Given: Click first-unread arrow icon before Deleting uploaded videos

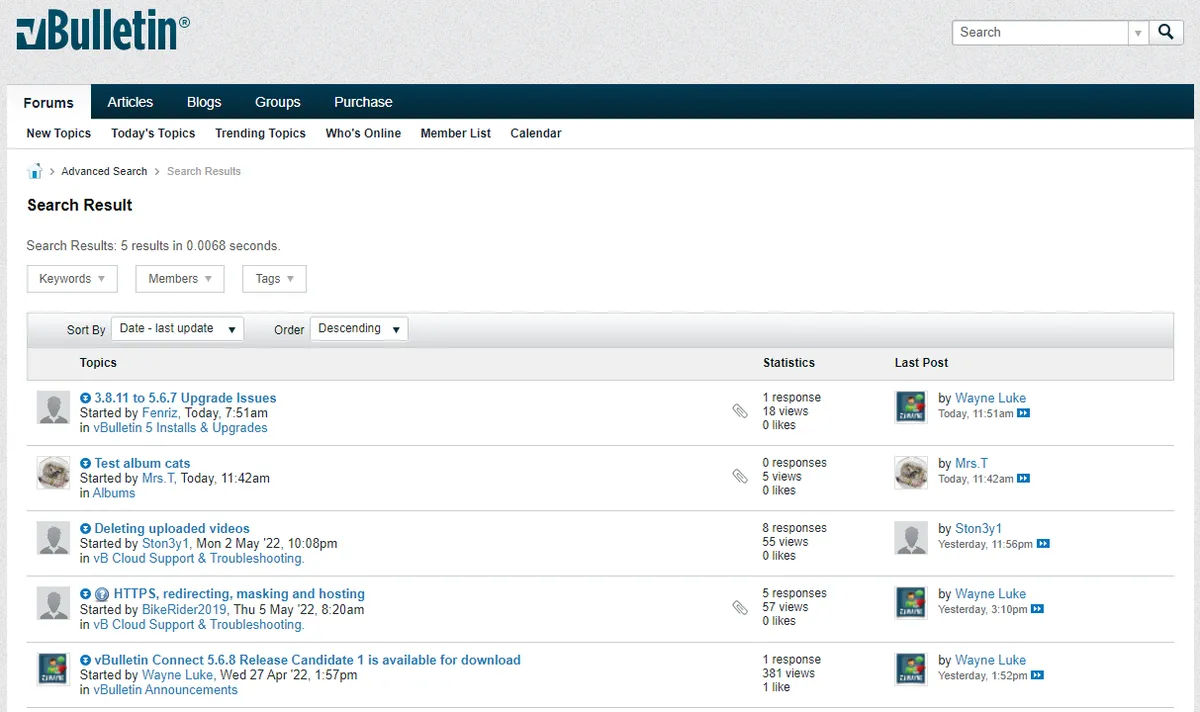Looking at the screenshot, I should 85,529.
